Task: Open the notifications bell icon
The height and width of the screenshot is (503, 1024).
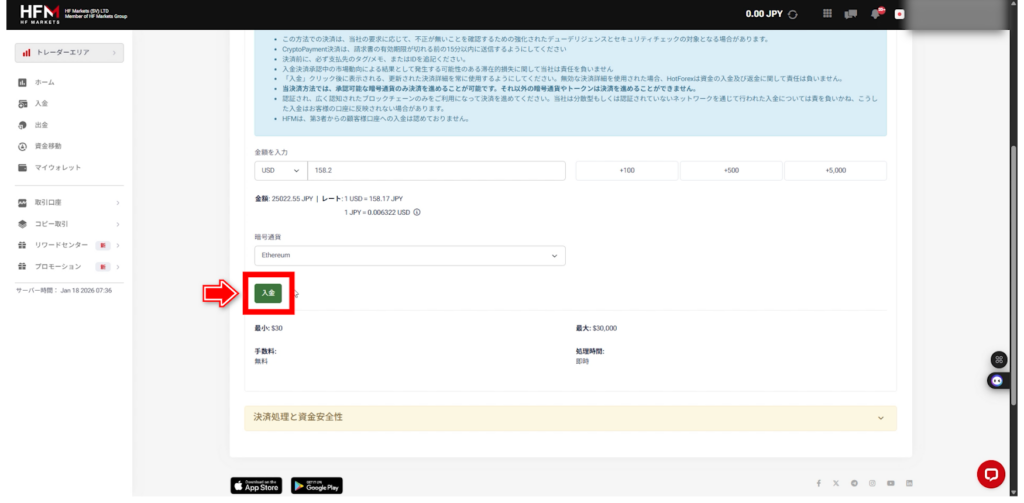Action: (x=876, y=14)
